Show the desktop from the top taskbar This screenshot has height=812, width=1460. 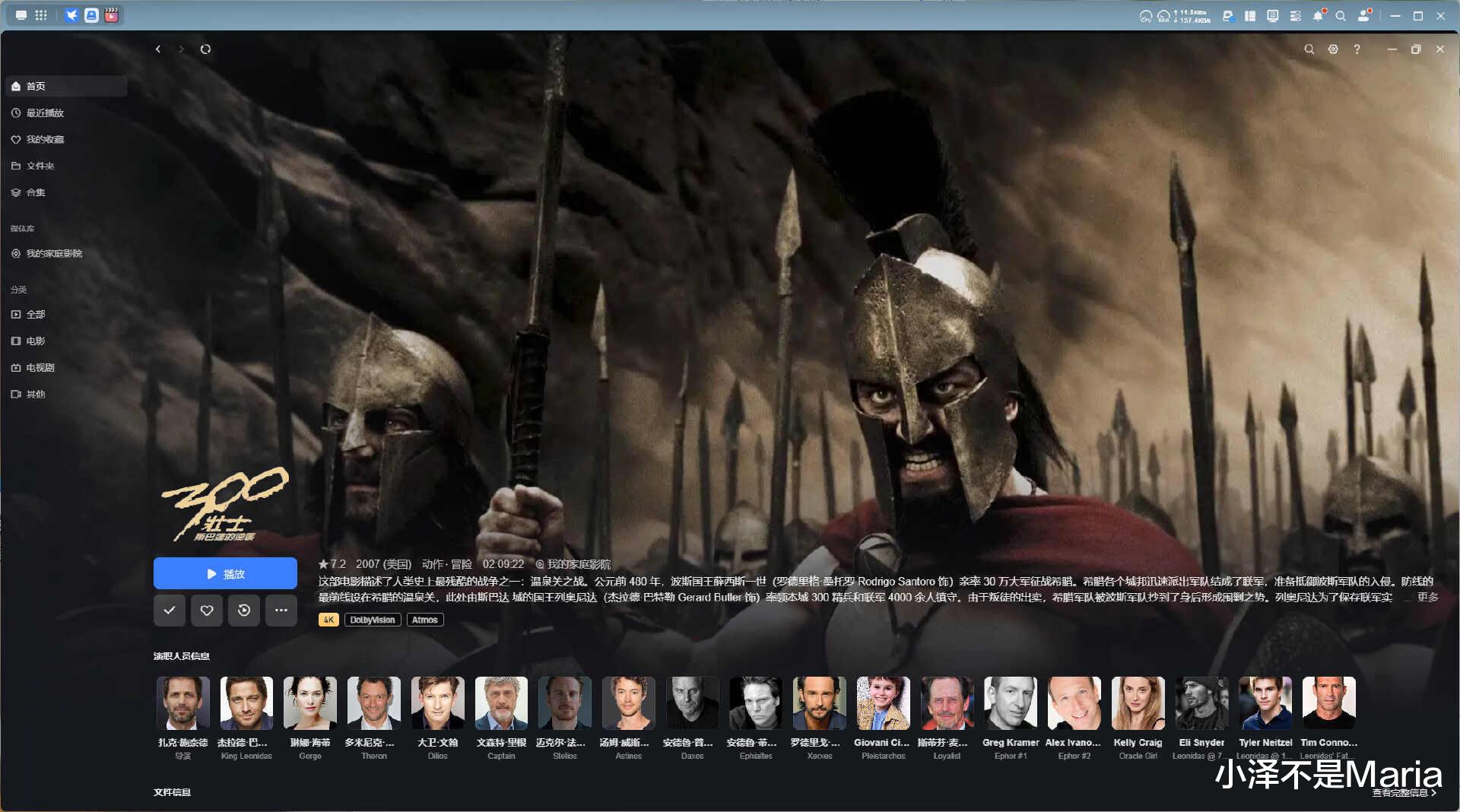coord(21,15)
